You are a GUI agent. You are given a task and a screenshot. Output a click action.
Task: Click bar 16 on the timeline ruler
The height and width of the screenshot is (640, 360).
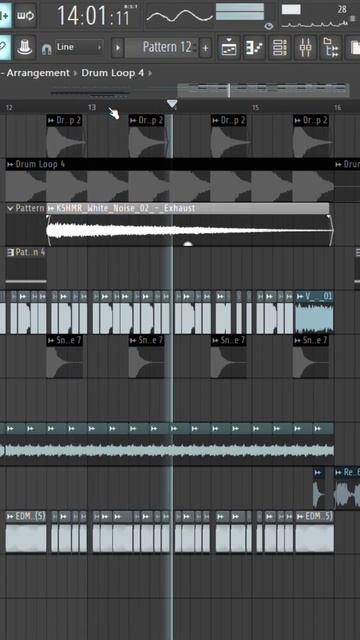[337, 108]
